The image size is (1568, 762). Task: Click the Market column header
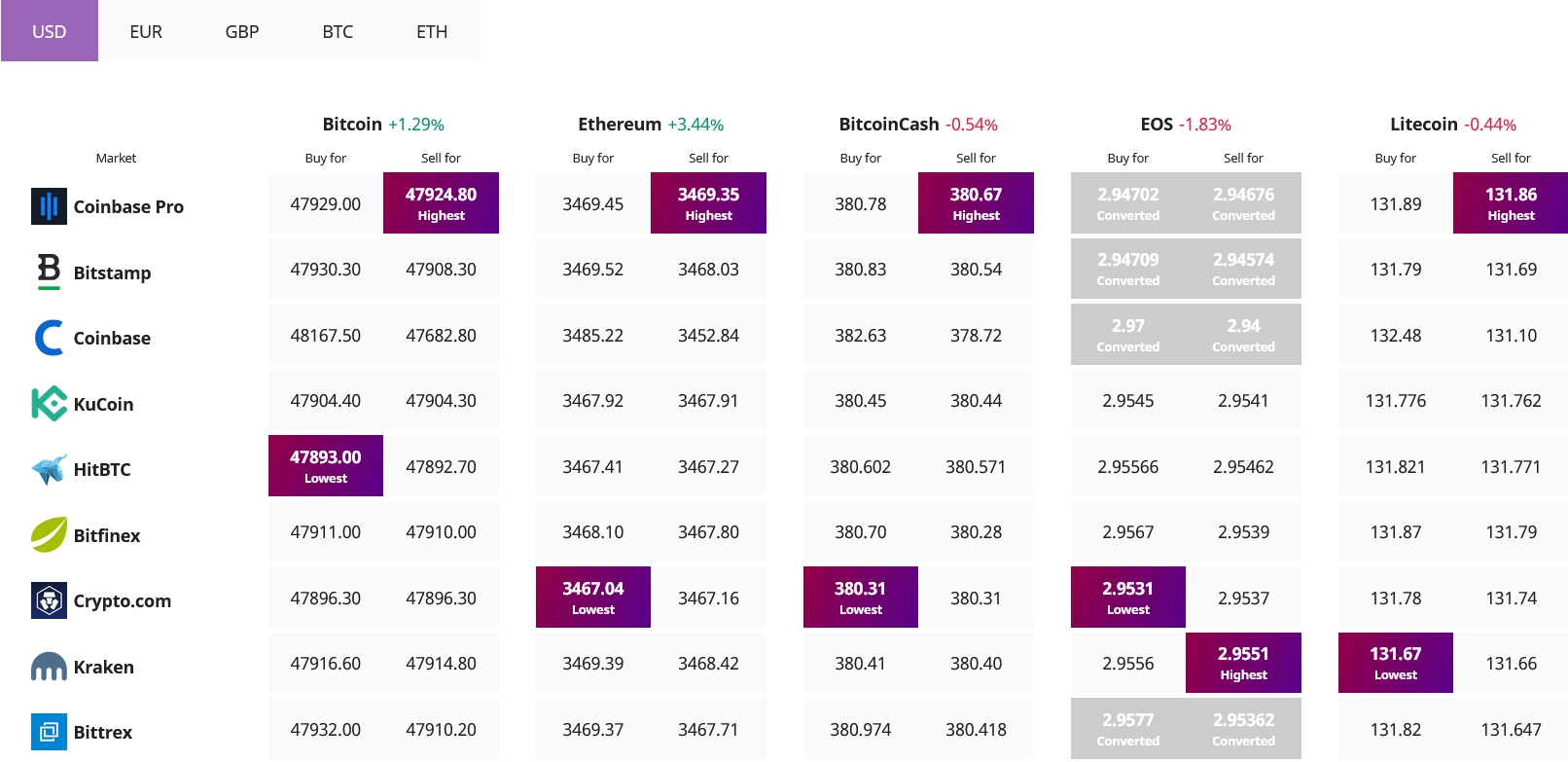(116, 158)
